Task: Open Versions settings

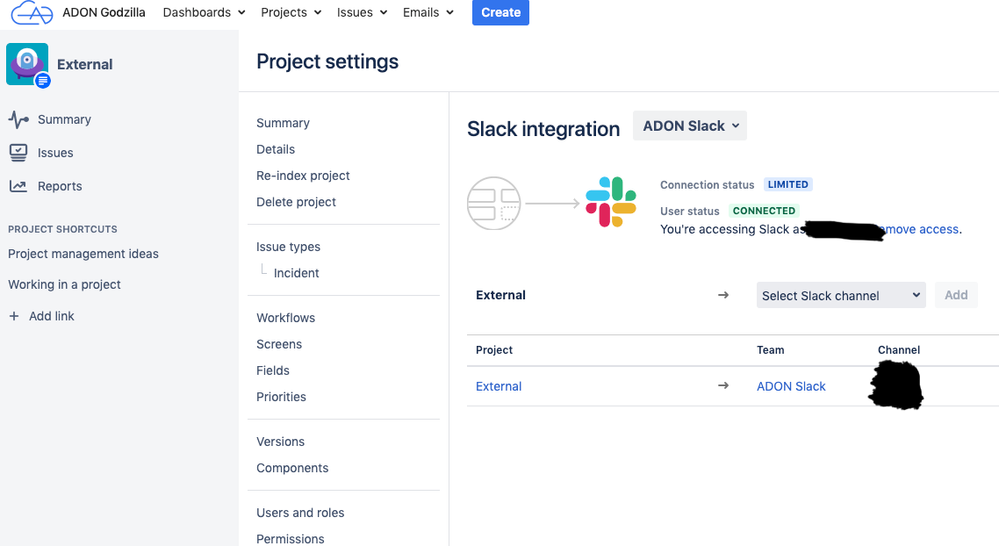Action: click(280, 442)
